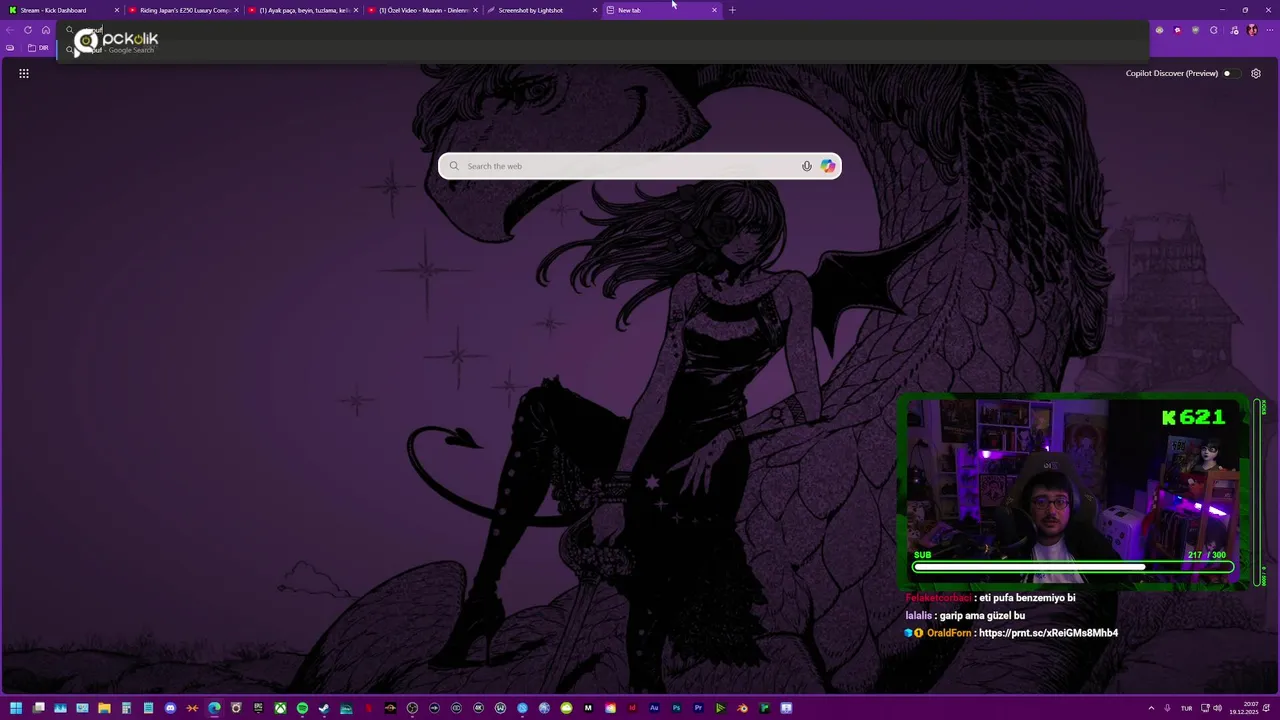Open OBS Studio from the taskbar

(x=412, y=708)
